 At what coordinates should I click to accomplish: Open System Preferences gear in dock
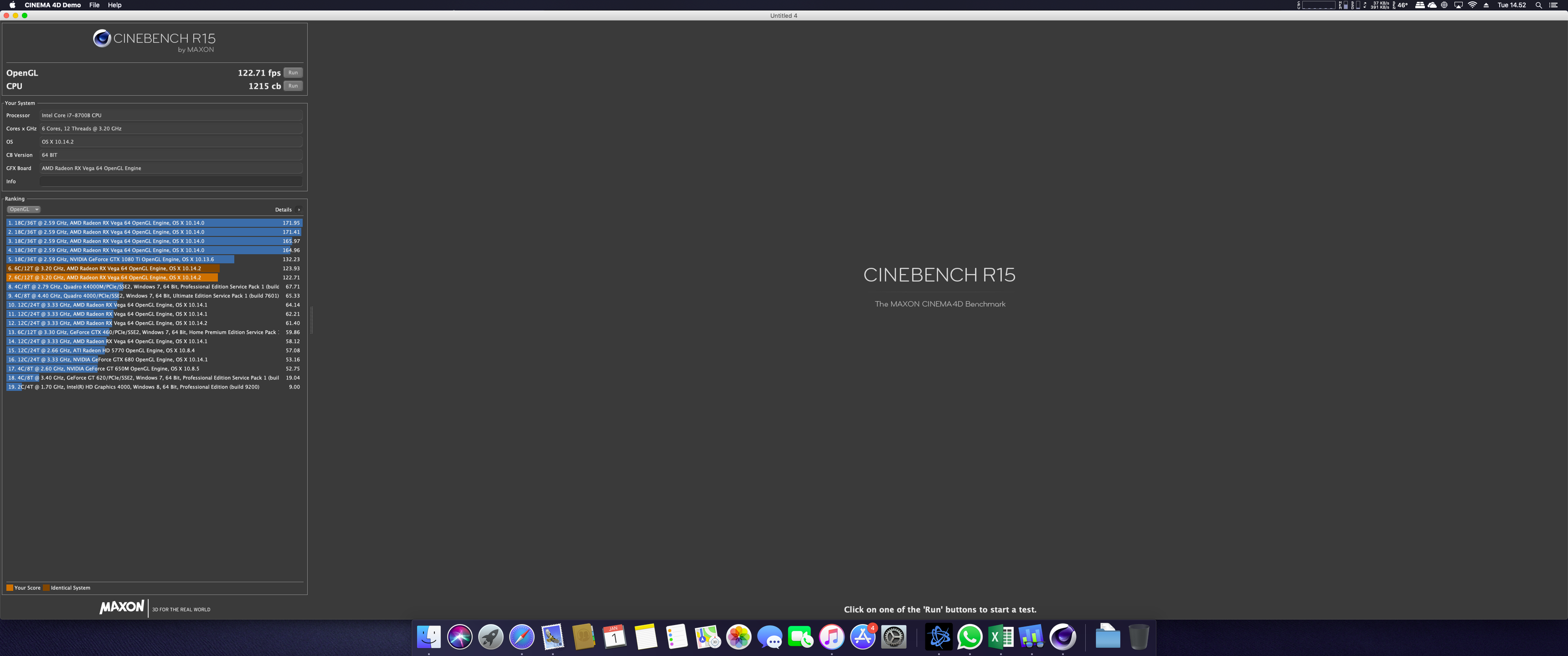894,637
